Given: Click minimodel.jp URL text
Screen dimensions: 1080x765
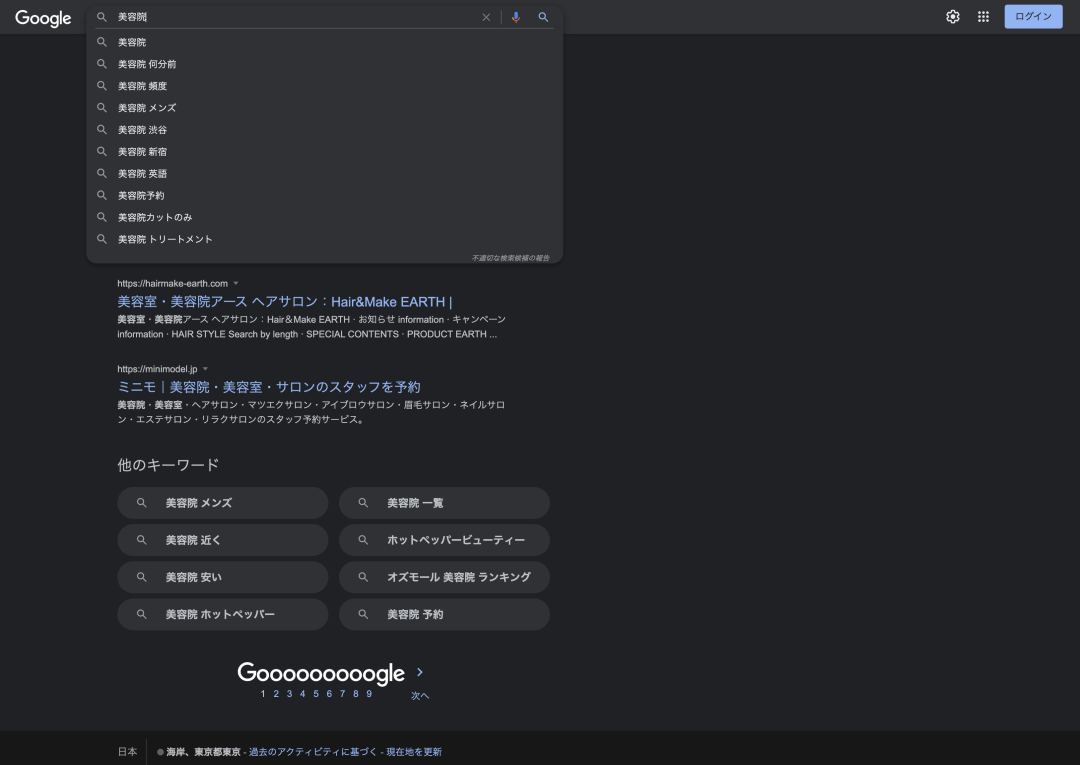Looking at the screenshot, I should pos(157,369).
